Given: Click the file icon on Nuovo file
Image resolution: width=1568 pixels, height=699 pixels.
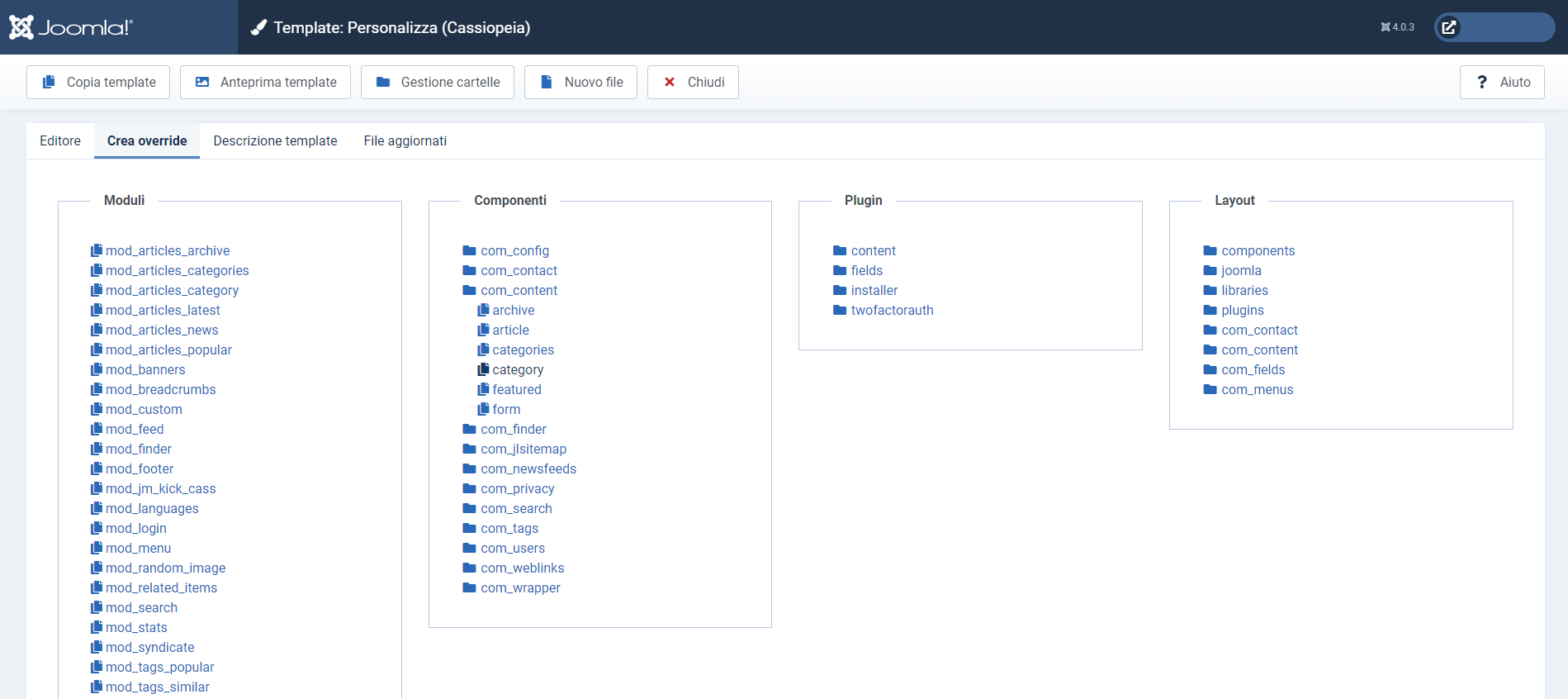Looking at the screenshot, I should 546,82.
